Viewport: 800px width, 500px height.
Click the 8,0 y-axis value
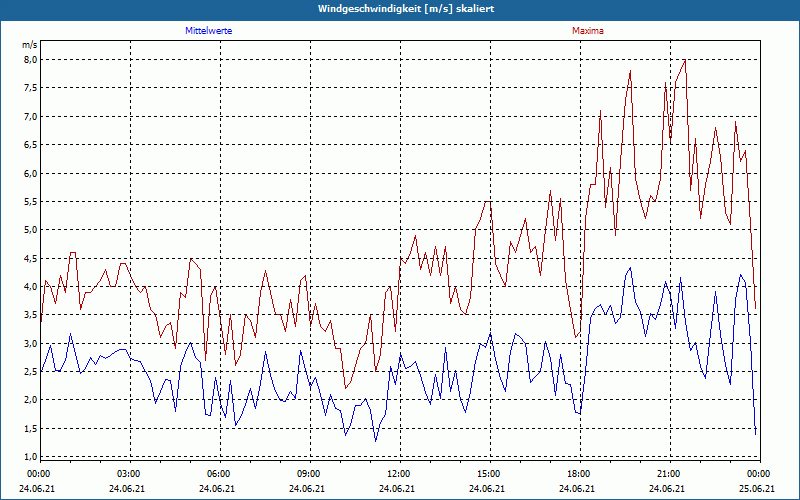(31, 60)
